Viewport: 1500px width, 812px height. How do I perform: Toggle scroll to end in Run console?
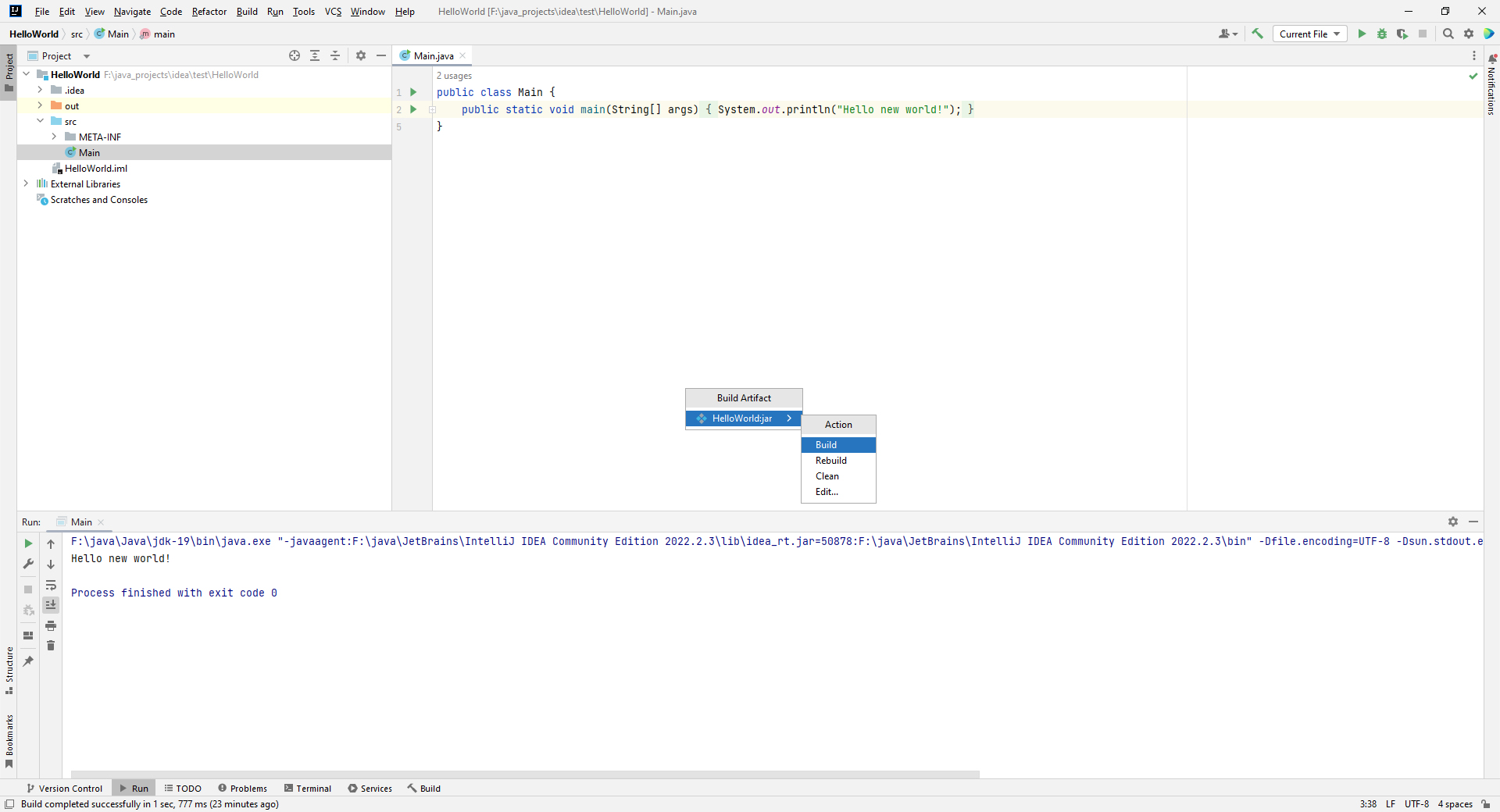pos(51,605)
